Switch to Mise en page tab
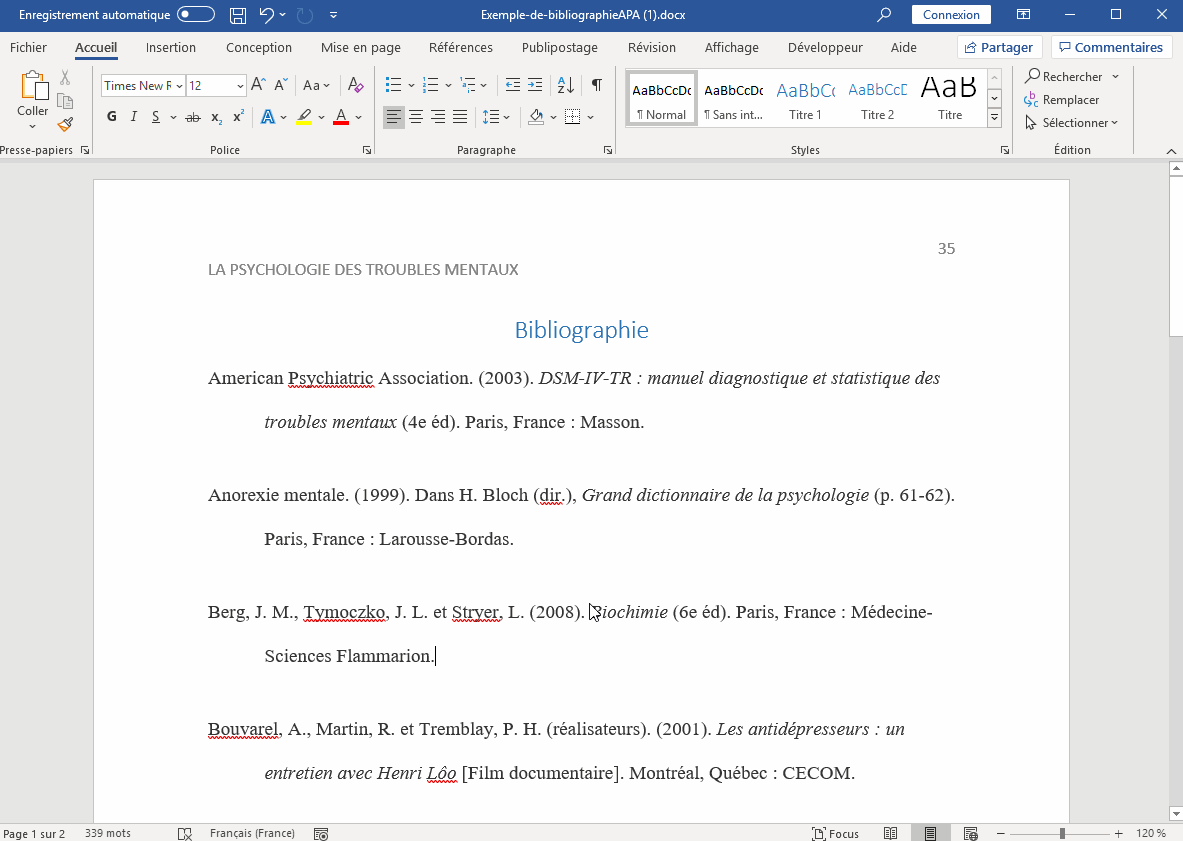Viewport: 1183px width, 841px height. (361, 47)
